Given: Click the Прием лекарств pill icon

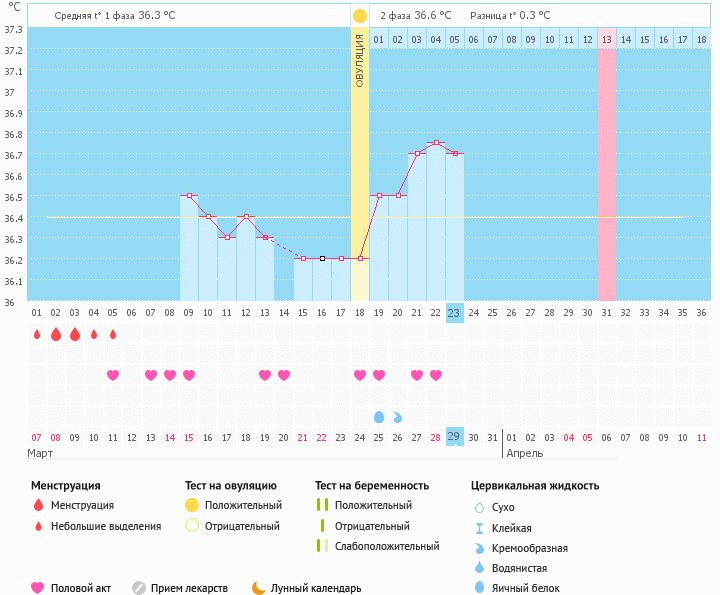Looking at the screenshot, I should coord(139,588).
